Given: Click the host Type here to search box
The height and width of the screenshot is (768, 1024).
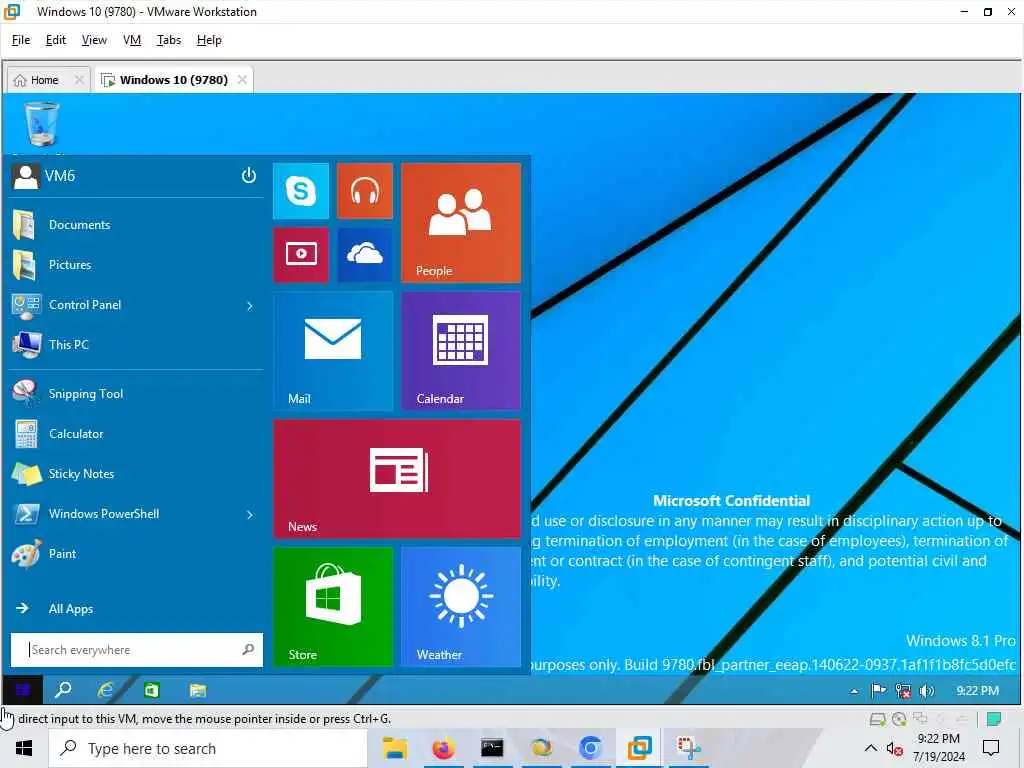Looking at the screenshot, I should point(208,748).
